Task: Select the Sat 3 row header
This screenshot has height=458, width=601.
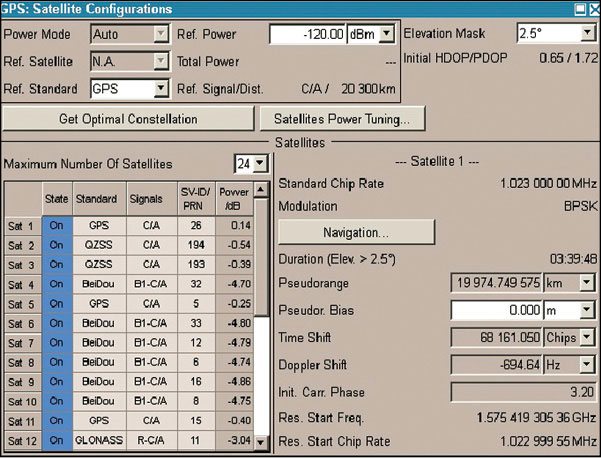Action: coord(21,265)
